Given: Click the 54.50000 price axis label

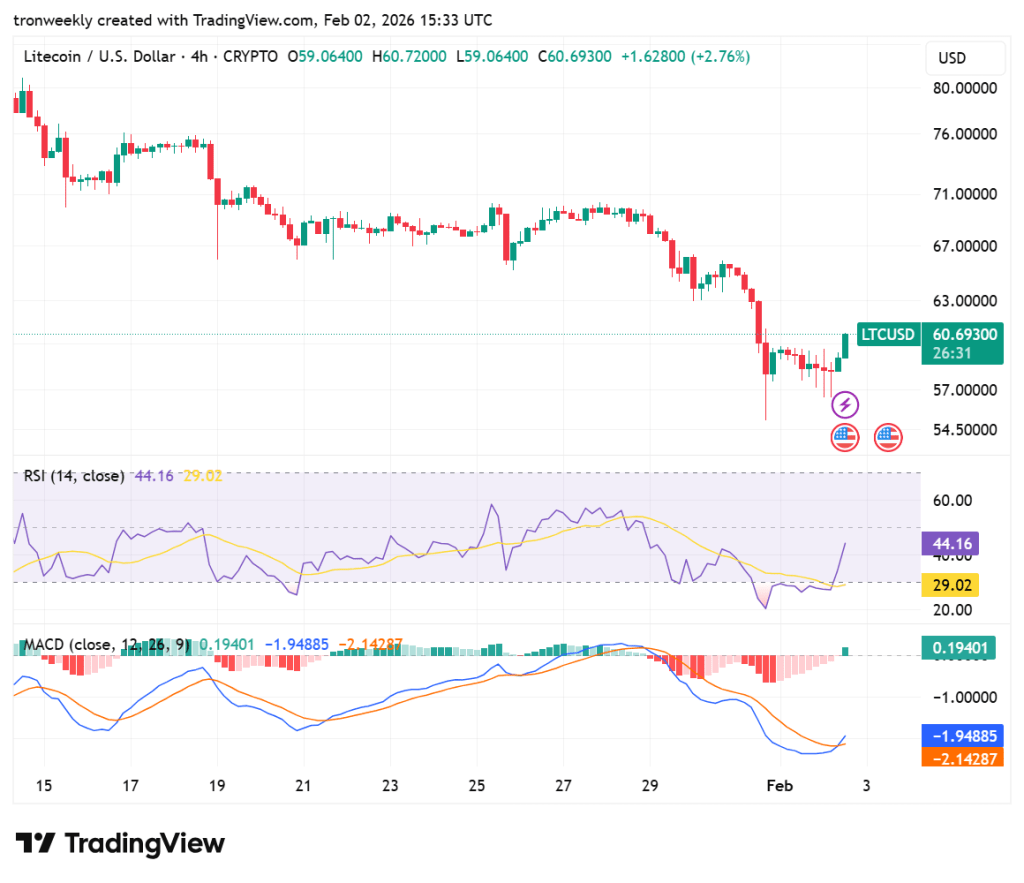Looking at the screenshot, I should point(965,430).
